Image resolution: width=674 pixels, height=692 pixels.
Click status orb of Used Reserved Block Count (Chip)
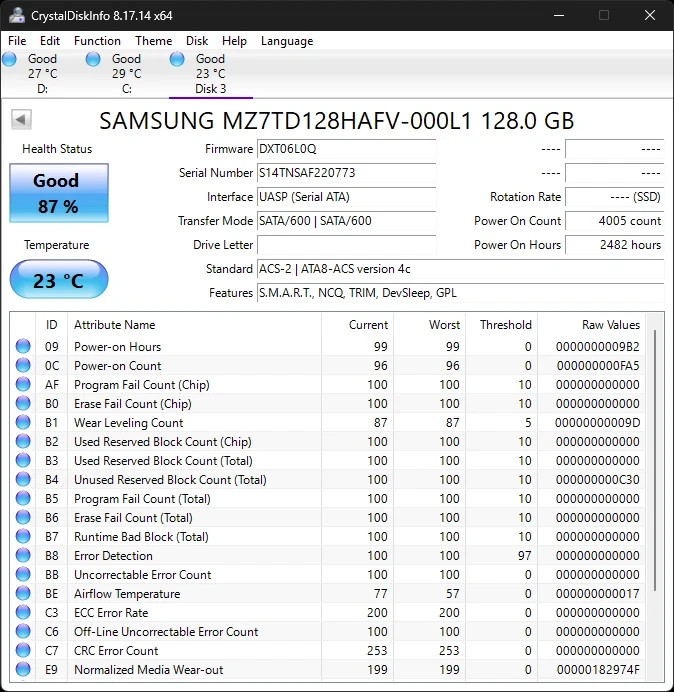(x=23, y=441)
